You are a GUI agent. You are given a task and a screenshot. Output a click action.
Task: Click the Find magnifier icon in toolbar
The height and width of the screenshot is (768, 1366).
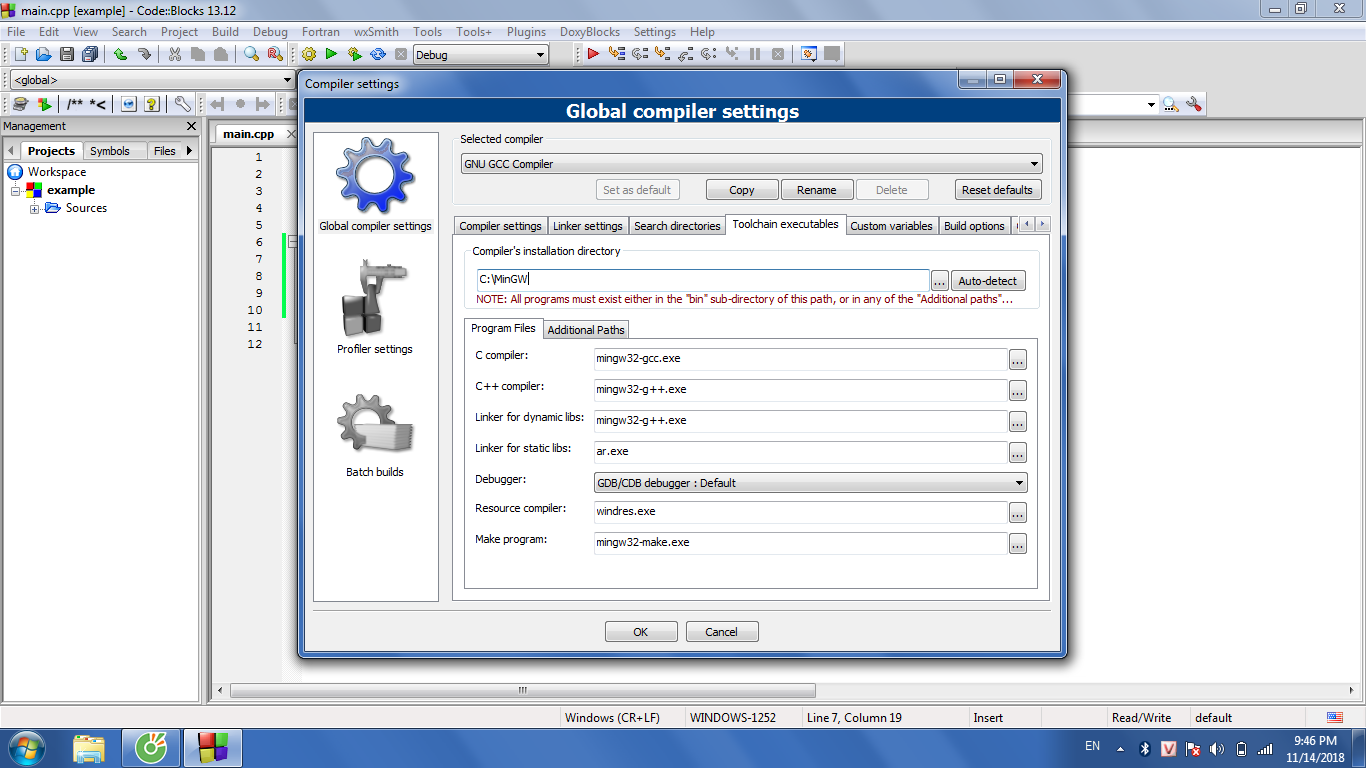point(252,54)
